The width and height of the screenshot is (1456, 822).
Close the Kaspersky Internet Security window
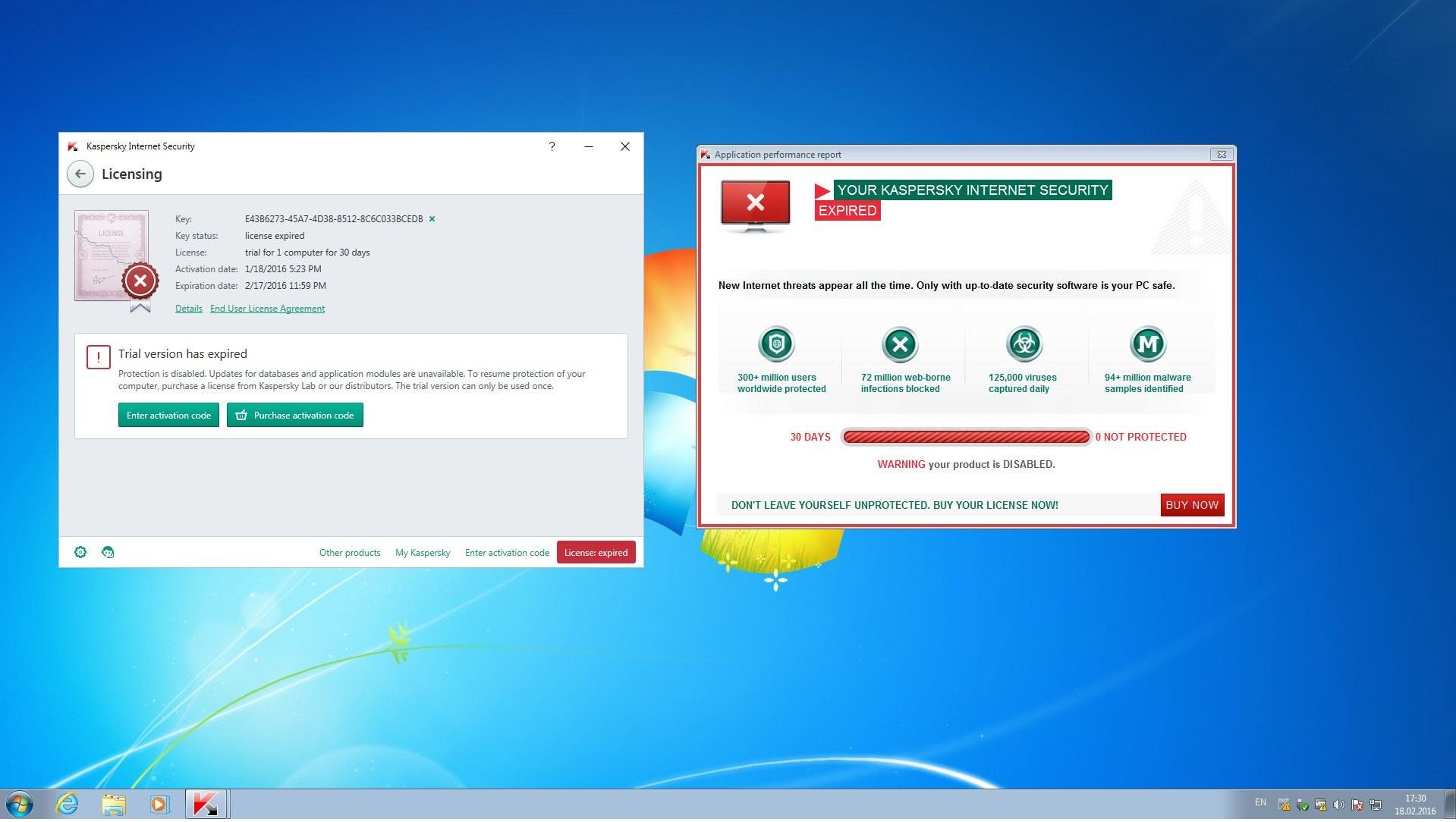click(x=625, y=146)
